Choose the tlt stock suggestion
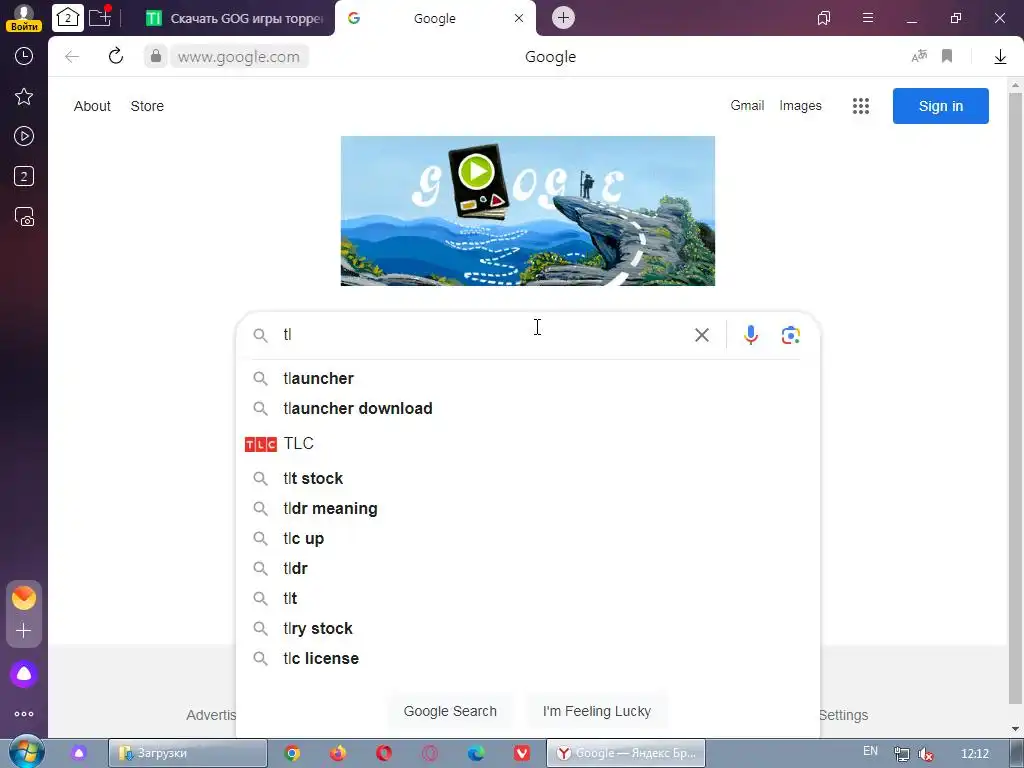1024x768 pixels. point(527,478)
